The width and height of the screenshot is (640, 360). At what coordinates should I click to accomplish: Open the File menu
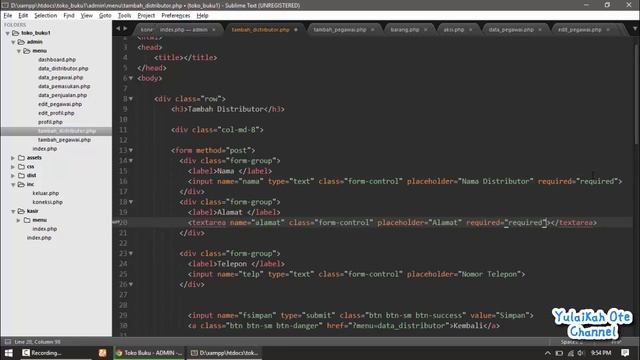[8, 16]
